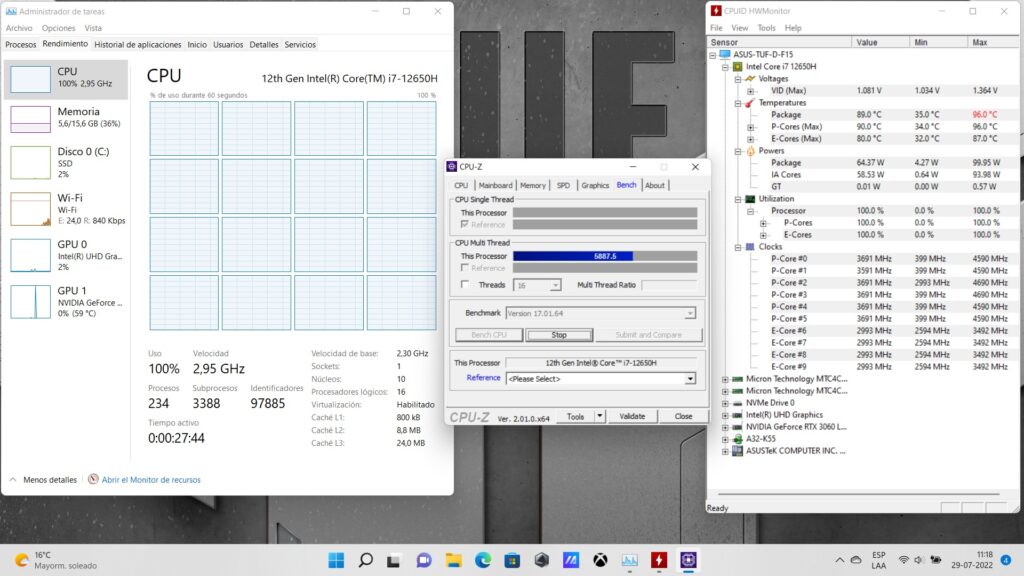Viewport: 1024px width, 576px height.
Task: Click the multi thread progress bar showing 5887.5
Action: [605, 256]
